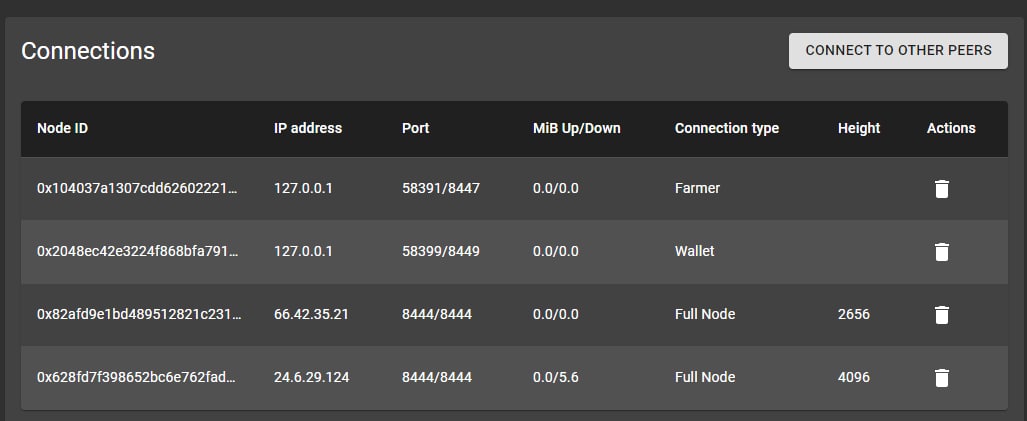The height and width of the screenshot is (421, 1027).
Task: Select node ID 0x82afd9e1bd489512821c231…
Action: point(139,314)
